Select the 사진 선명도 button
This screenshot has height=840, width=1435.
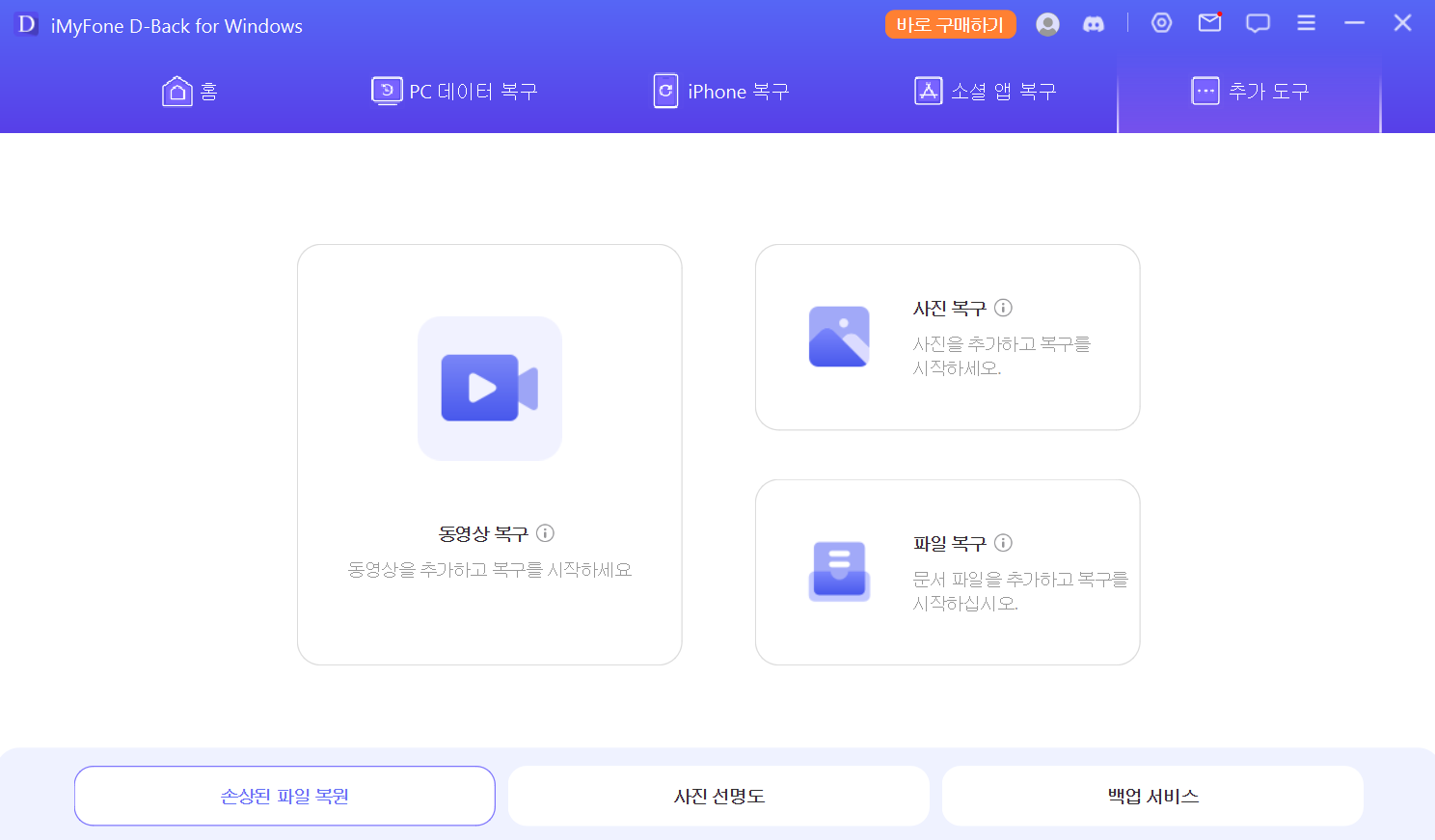click(718, 796)
